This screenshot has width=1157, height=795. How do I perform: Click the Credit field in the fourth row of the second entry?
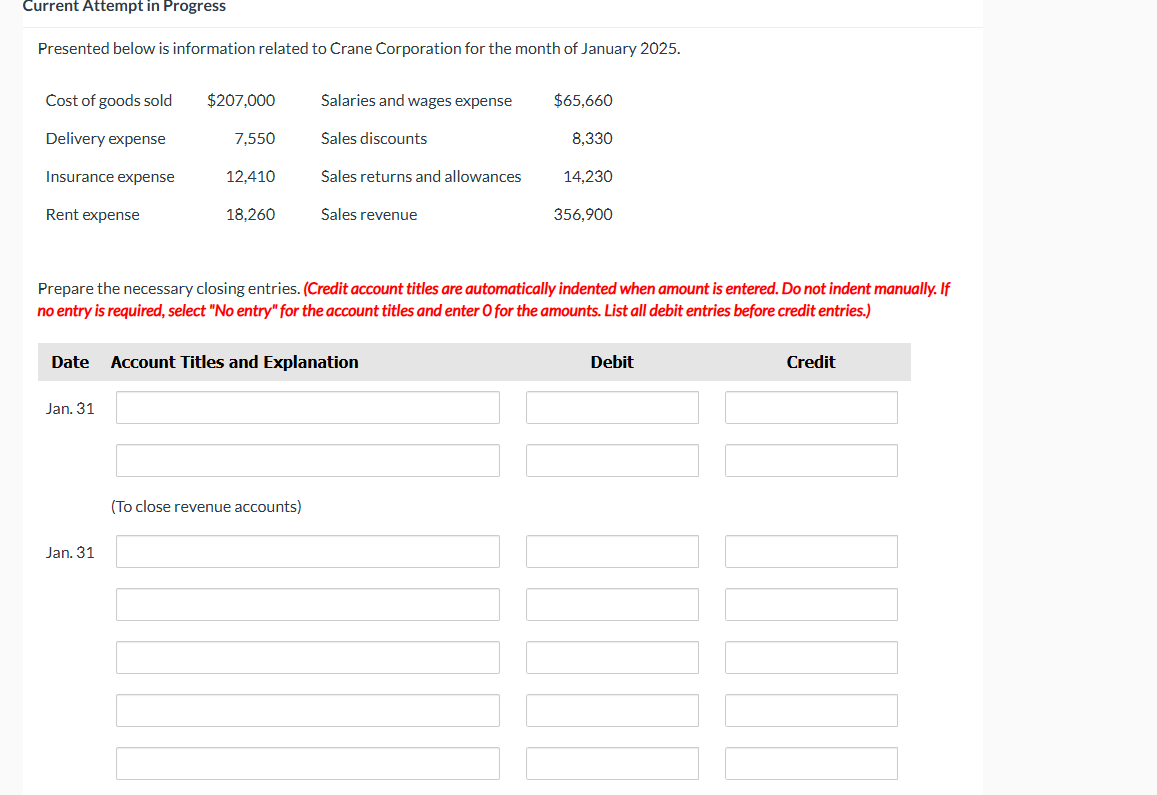click(x=811, y=710)
